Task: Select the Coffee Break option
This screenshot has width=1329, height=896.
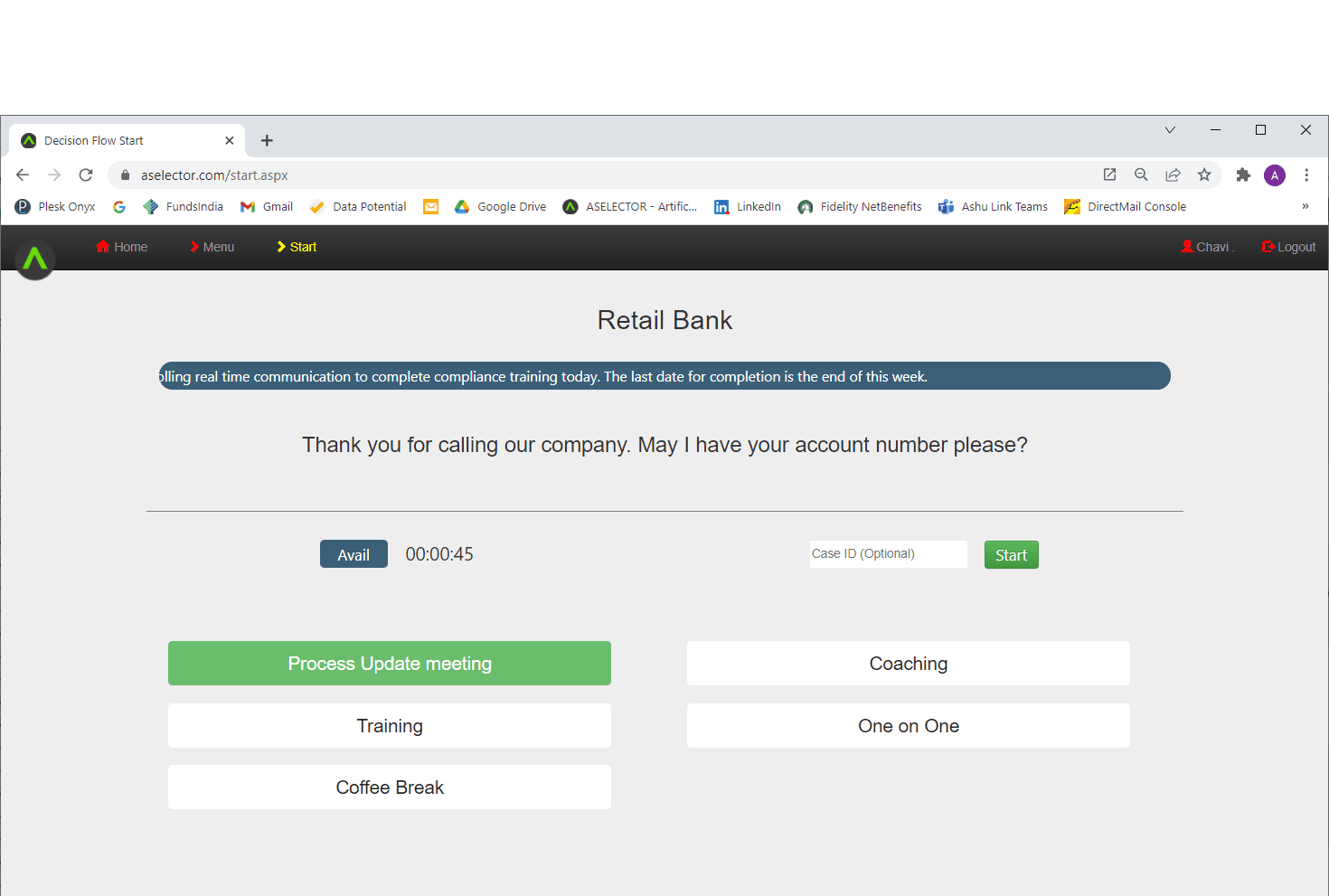Action: pos(390,788)
